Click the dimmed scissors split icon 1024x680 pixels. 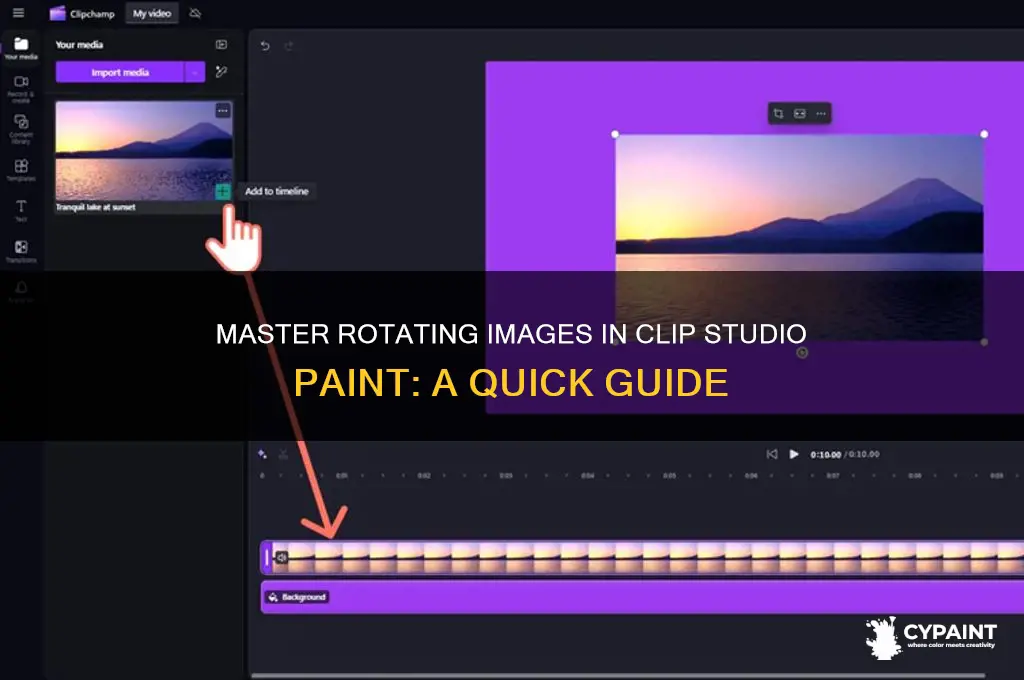coord(283,454)
